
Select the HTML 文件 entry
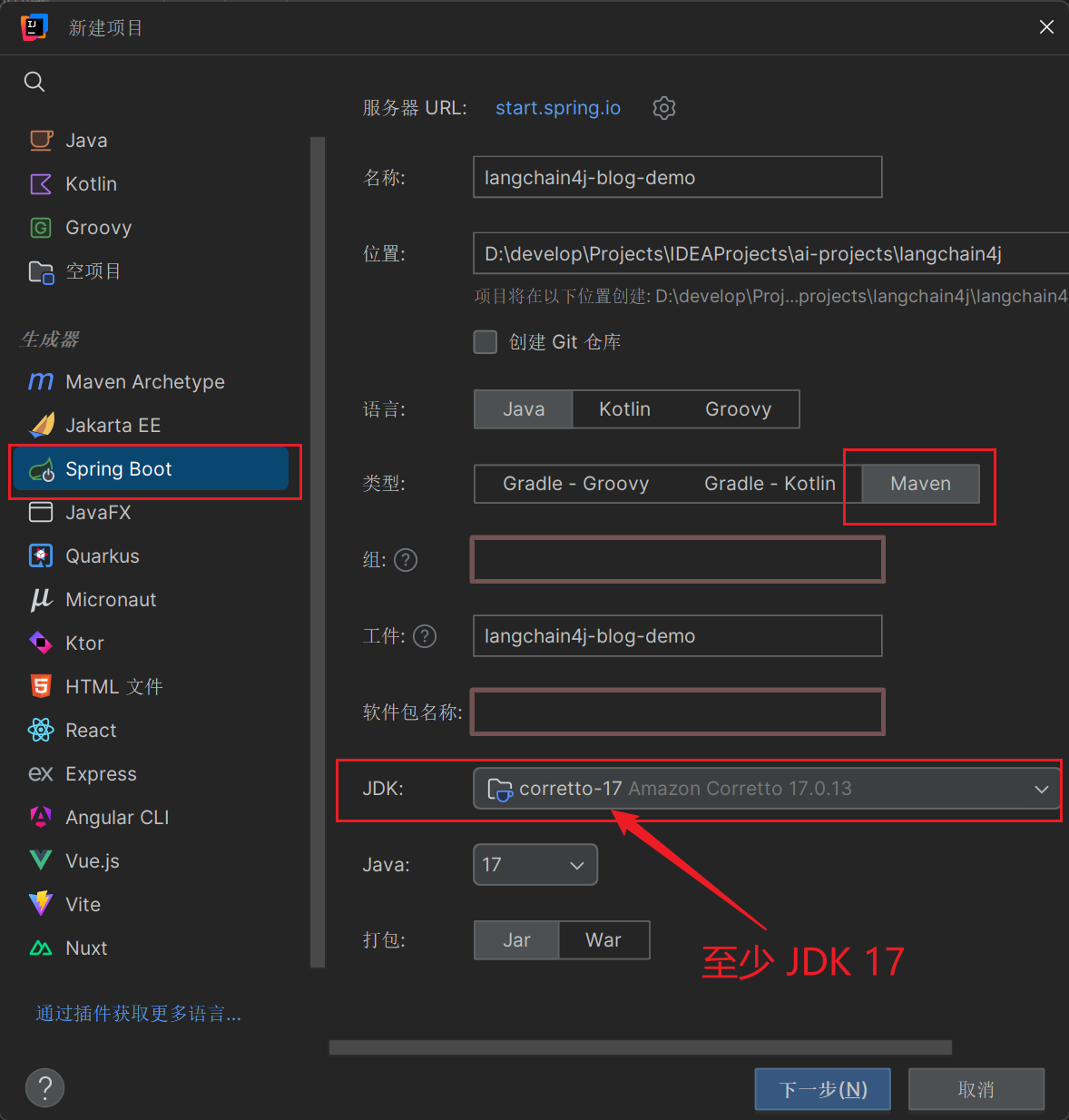(150, 687)
